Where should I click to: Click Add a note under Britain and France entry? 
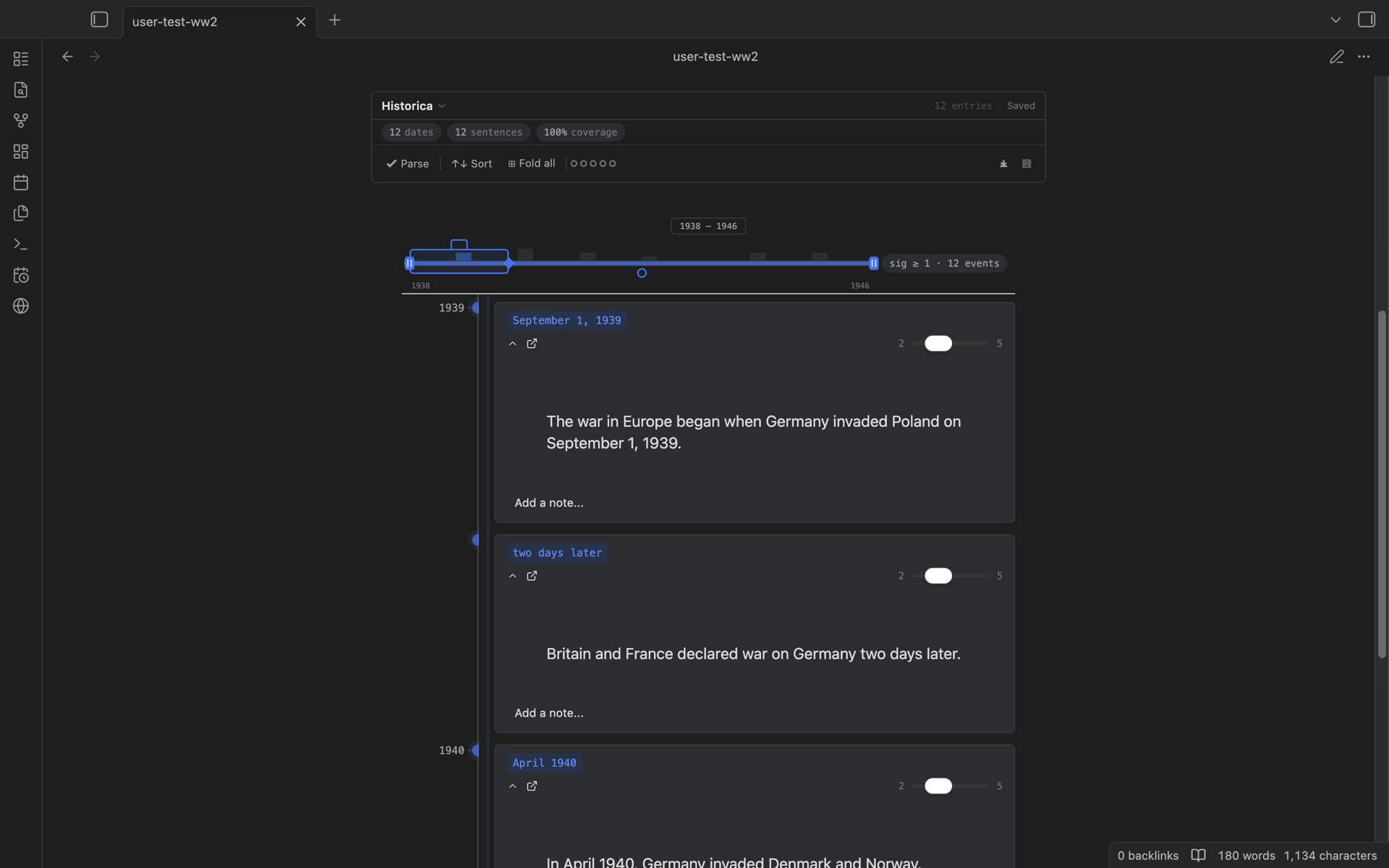click(x=549, y=713)
